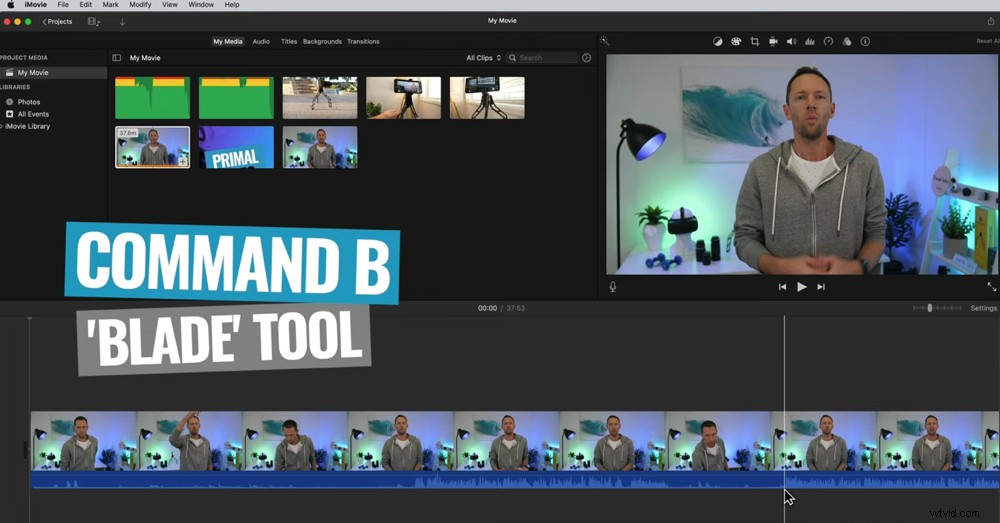Click the timeline audio waveform track

(x=515, y=480)
